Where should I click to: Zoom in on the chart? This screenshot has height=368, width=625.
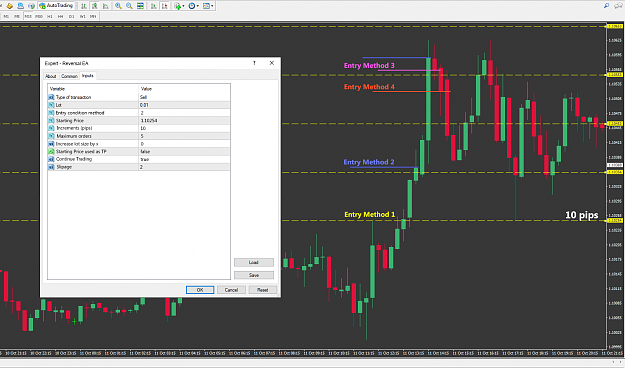(x=118, y=6)
